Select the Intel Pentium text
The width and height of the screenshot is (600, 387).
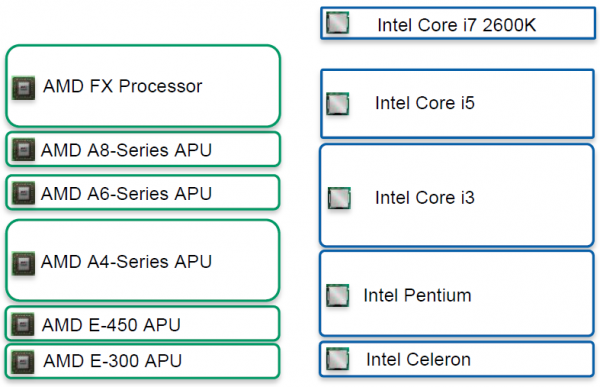click(417, 296)
